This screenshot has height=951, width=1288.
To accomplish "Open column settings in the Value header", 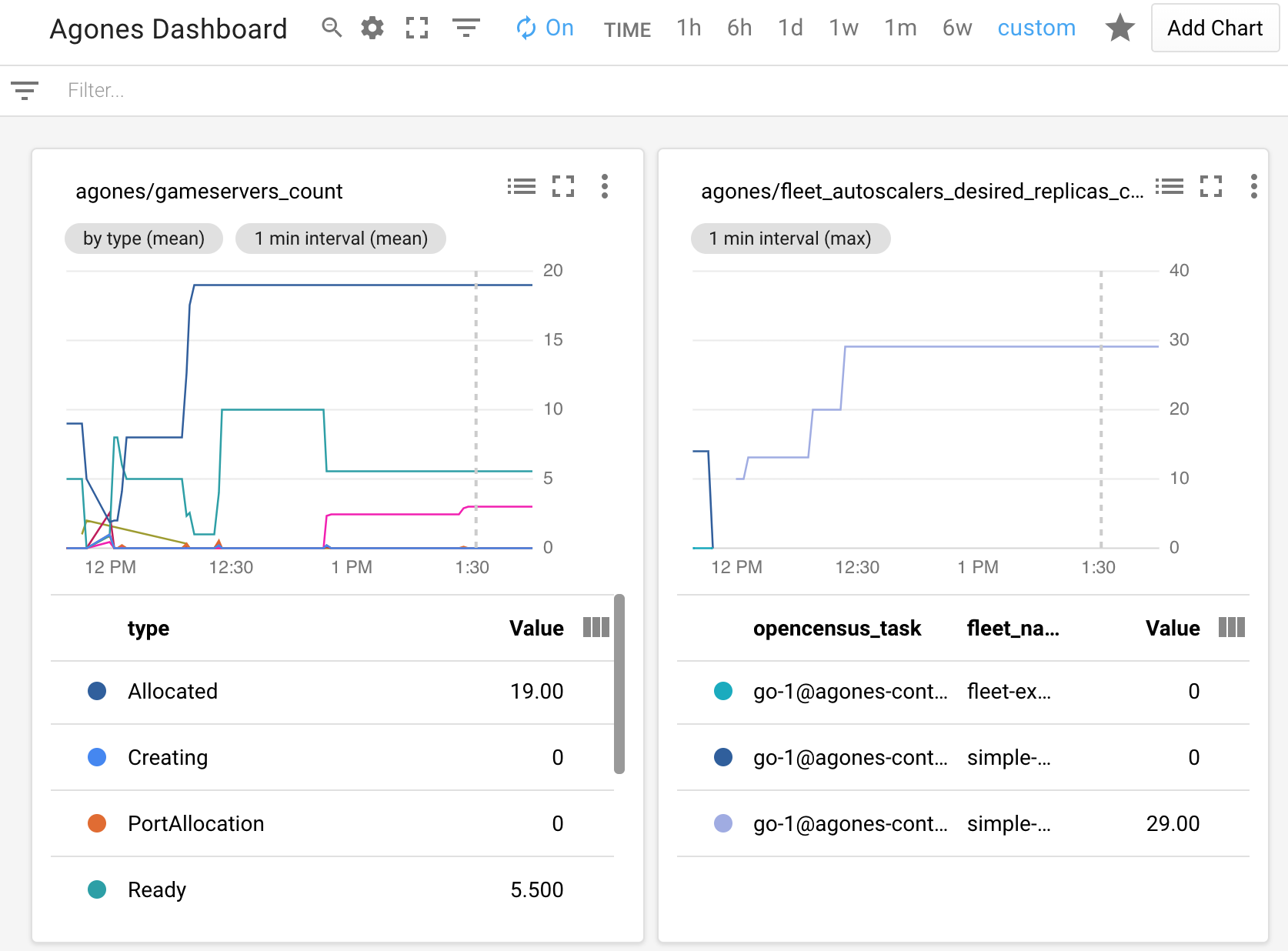I will (595, 628).
